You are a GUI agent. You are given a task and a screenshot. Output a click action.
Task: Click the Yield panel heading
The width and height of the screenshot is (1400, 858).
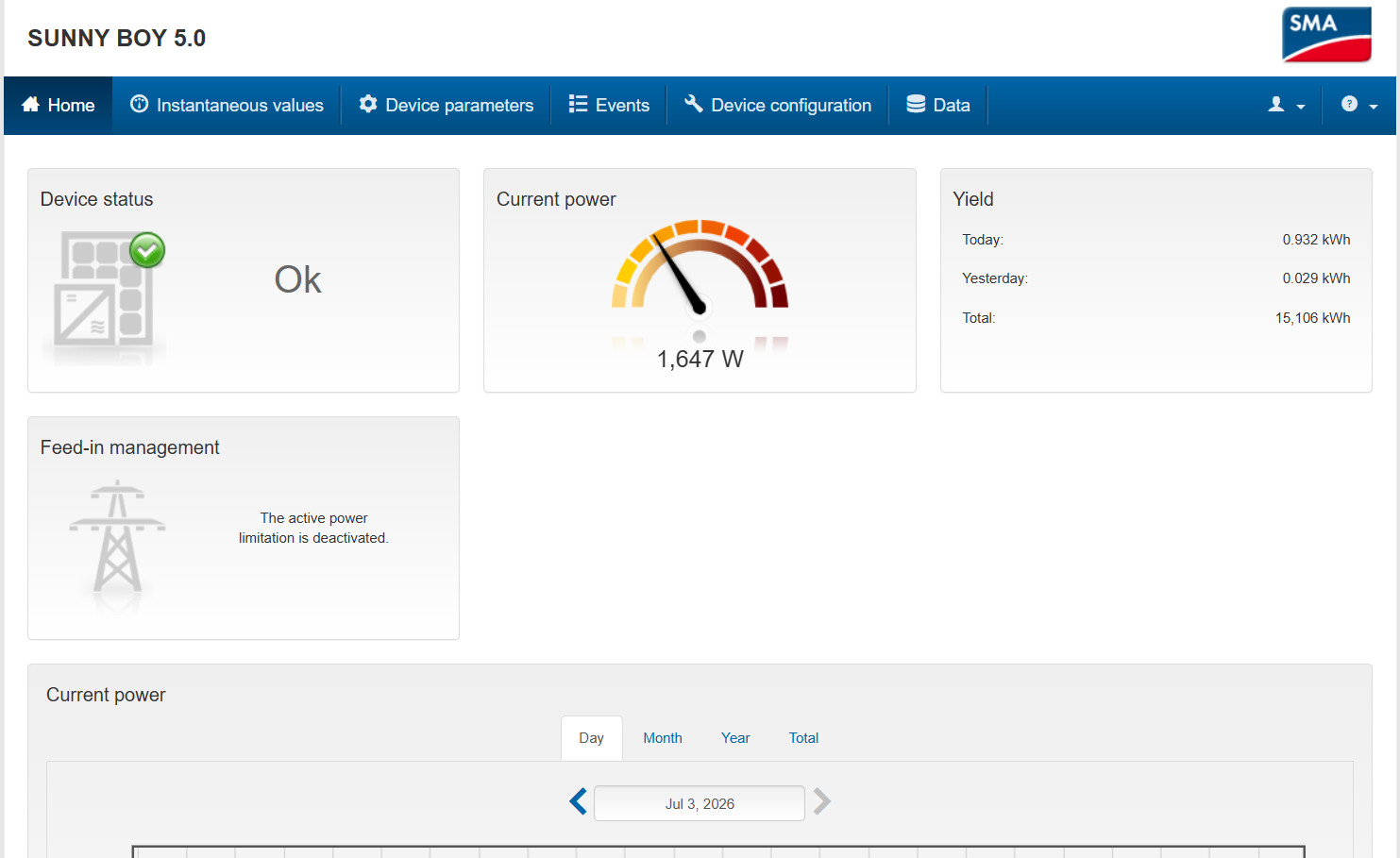[x=973, y=199]
